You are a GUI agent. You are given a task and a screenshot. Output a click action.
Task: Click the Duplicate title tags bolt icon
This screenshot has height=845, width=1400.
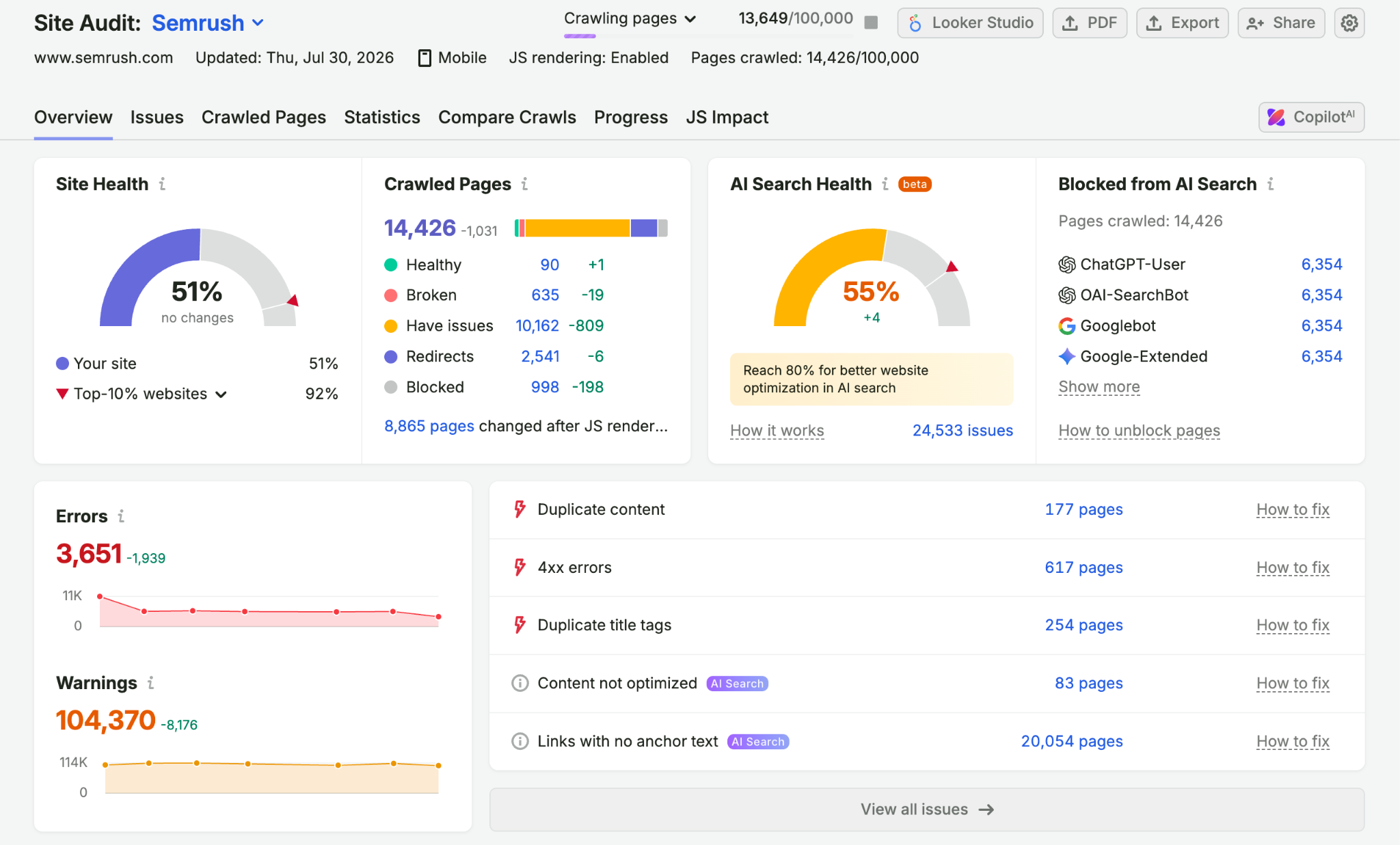tap(520, 625)
